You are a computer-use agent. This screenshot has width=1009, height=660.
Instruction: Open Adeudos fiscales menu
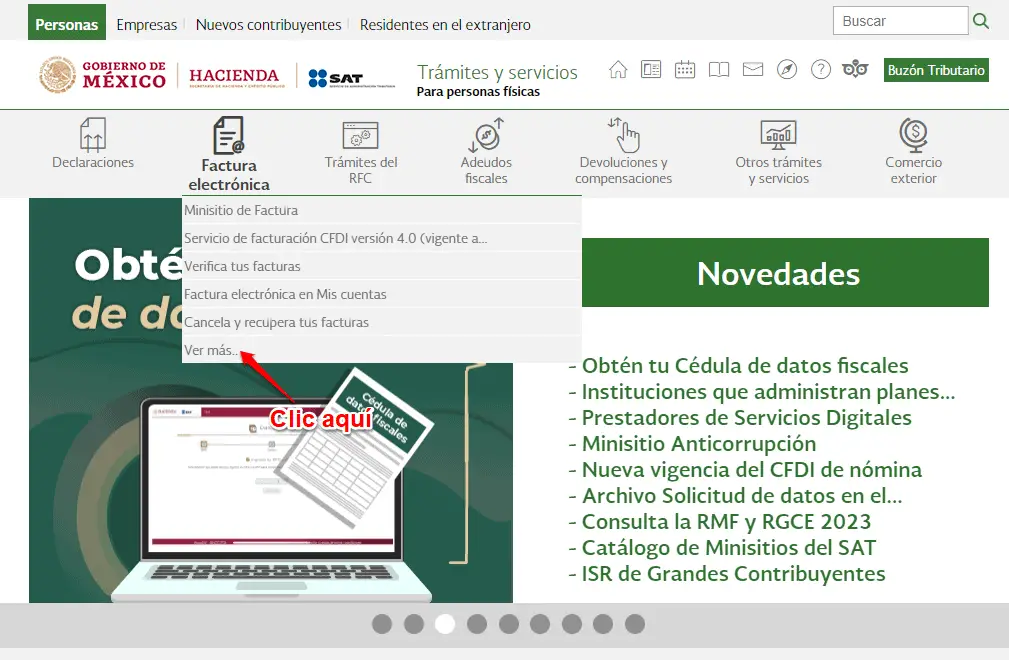(486, 152)
